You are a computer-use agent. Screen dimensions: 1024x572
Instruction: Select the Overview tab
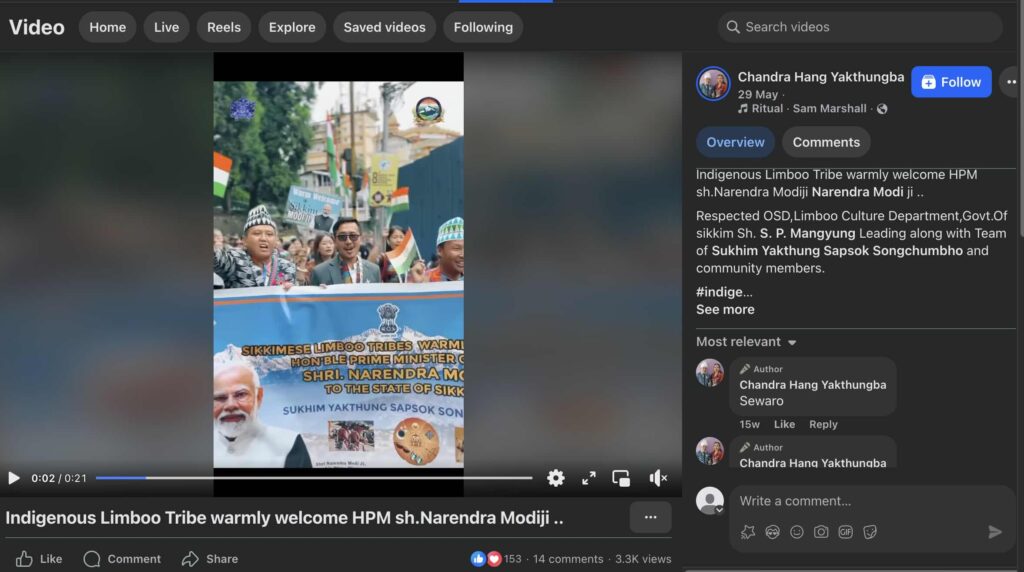pos(735,142)
